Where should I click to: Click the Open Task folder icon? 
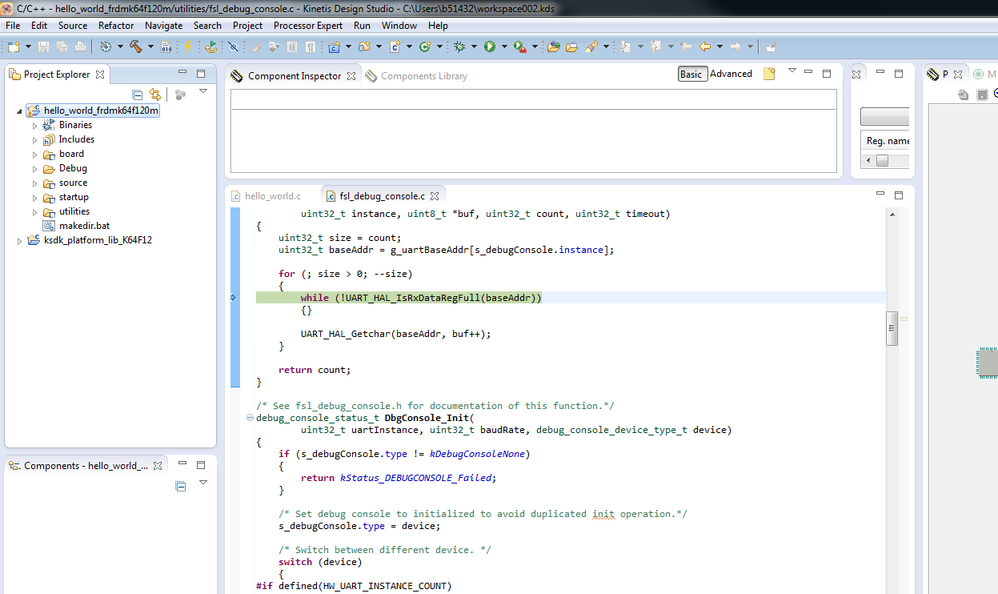(572, 46)
